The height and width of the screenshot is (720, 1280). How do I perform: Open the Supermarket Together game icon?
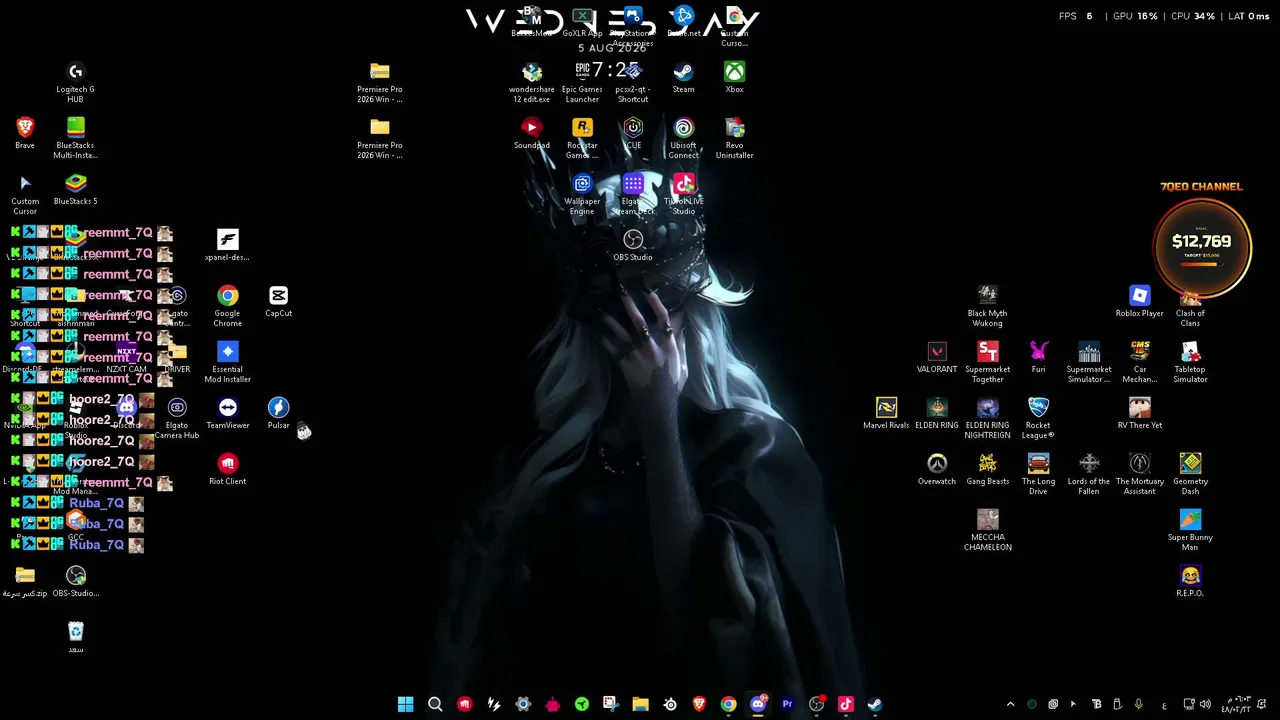click(987, 352)
